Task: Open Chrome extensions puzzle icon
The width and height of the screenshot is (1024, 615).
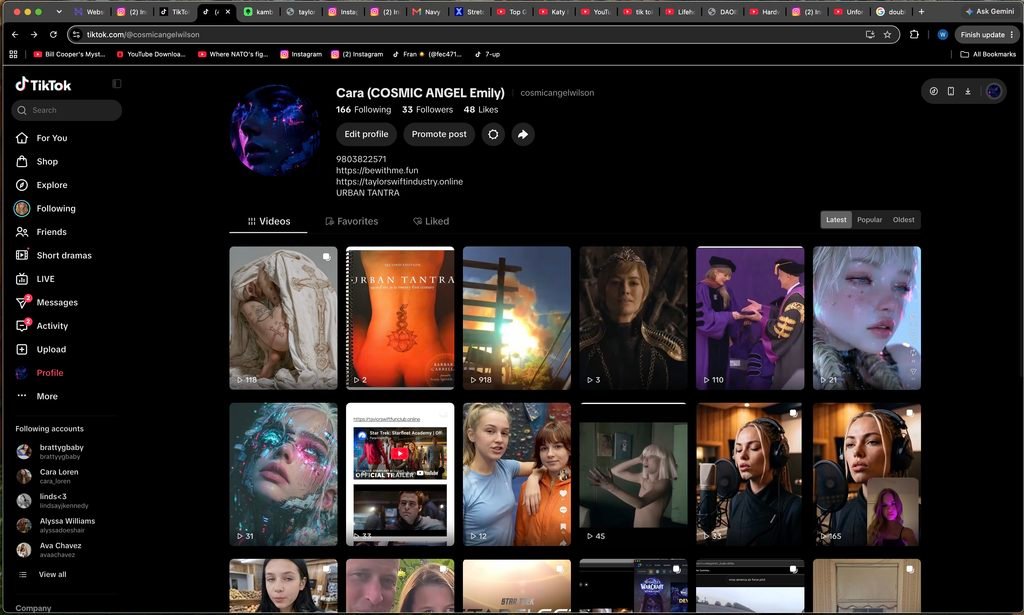Action: [914, 35]
